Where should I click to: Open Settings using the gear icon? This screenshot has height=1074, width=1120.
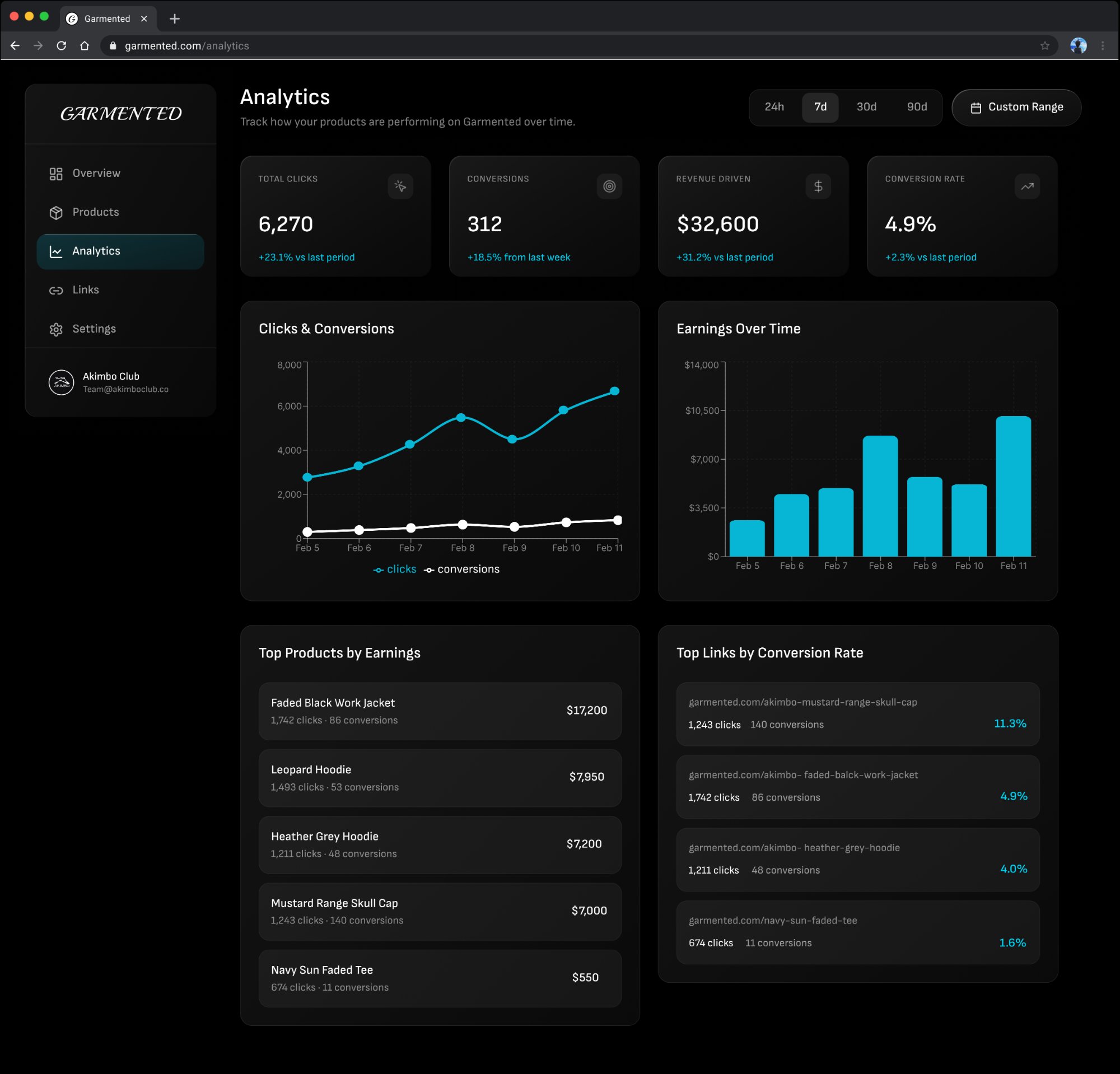(57, 329)
